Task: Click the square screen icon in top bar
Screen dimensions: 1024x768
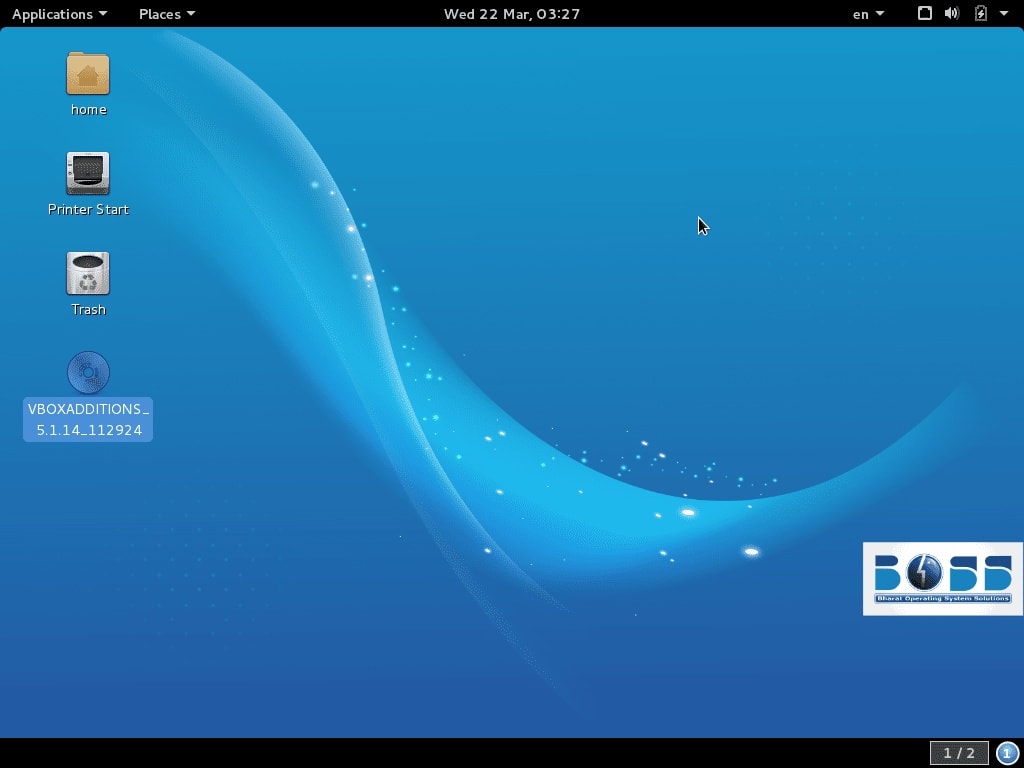Action: tap(924, 13)
